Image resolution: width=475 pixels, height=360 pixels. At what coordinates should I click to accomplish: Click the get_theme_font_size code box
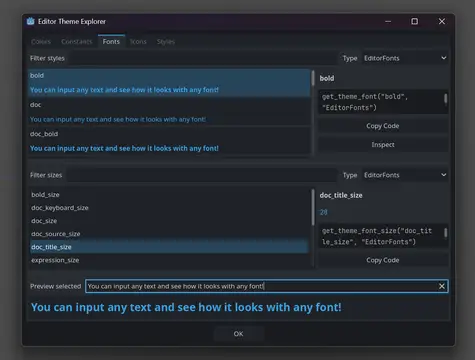(x=383, y=236)
